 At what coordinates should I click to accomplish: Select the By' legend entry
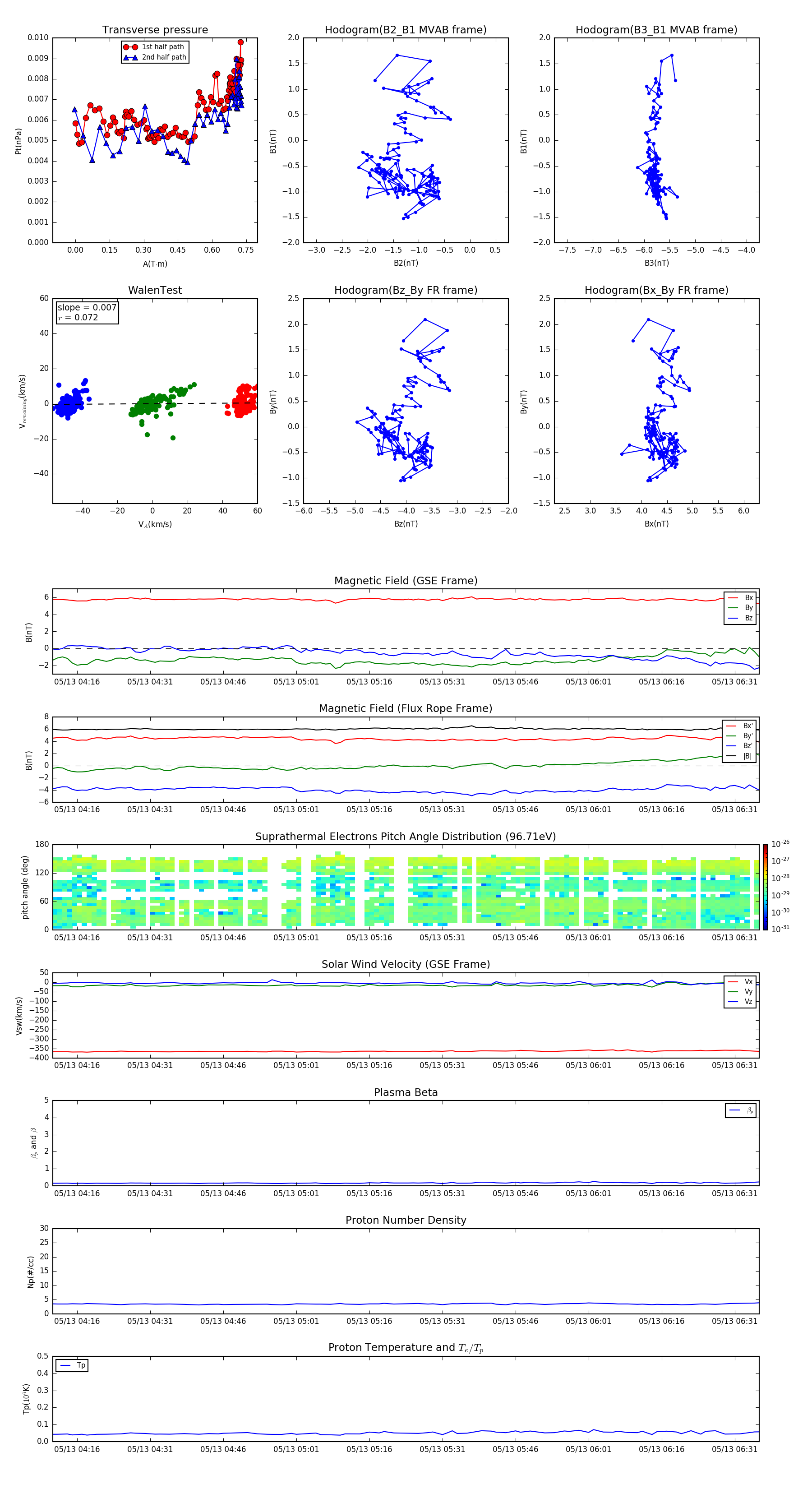740,736
